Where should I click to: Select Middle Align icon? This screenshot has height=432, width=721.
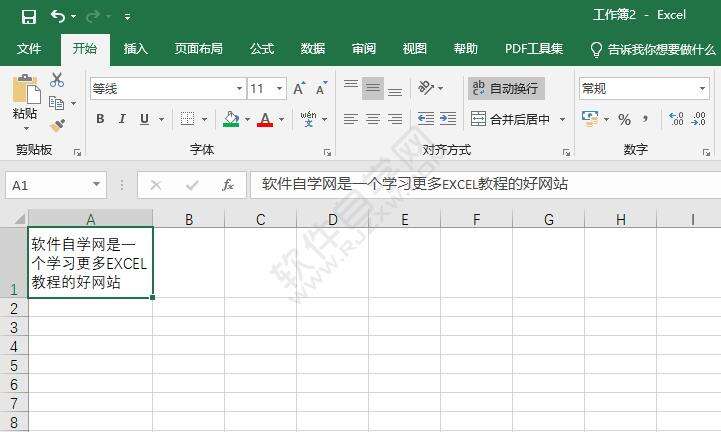pos(373,88)
